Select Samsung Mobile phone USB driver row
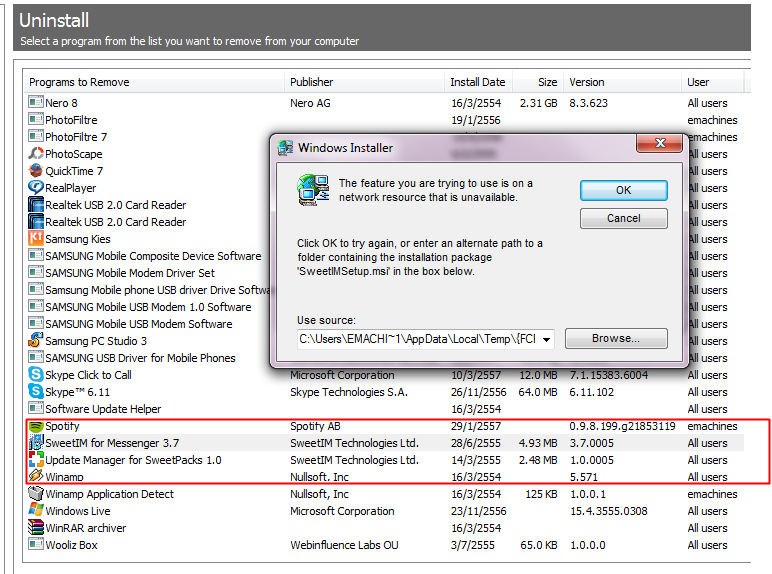 point(158,290)
